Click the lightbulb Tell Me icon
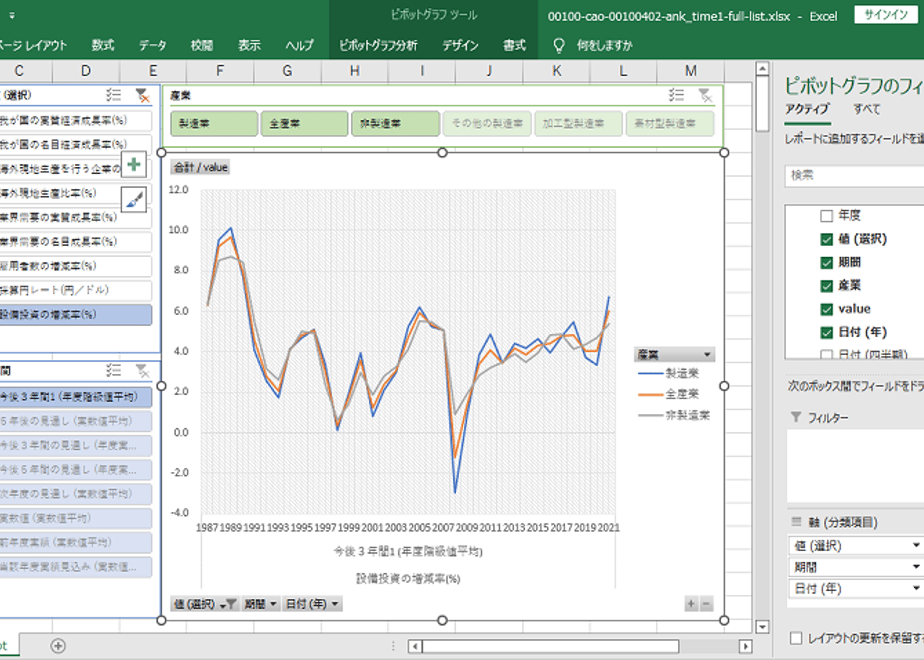The height and width of the screenshot is (660, 924). pyautogui.click(x=559, y=45)
